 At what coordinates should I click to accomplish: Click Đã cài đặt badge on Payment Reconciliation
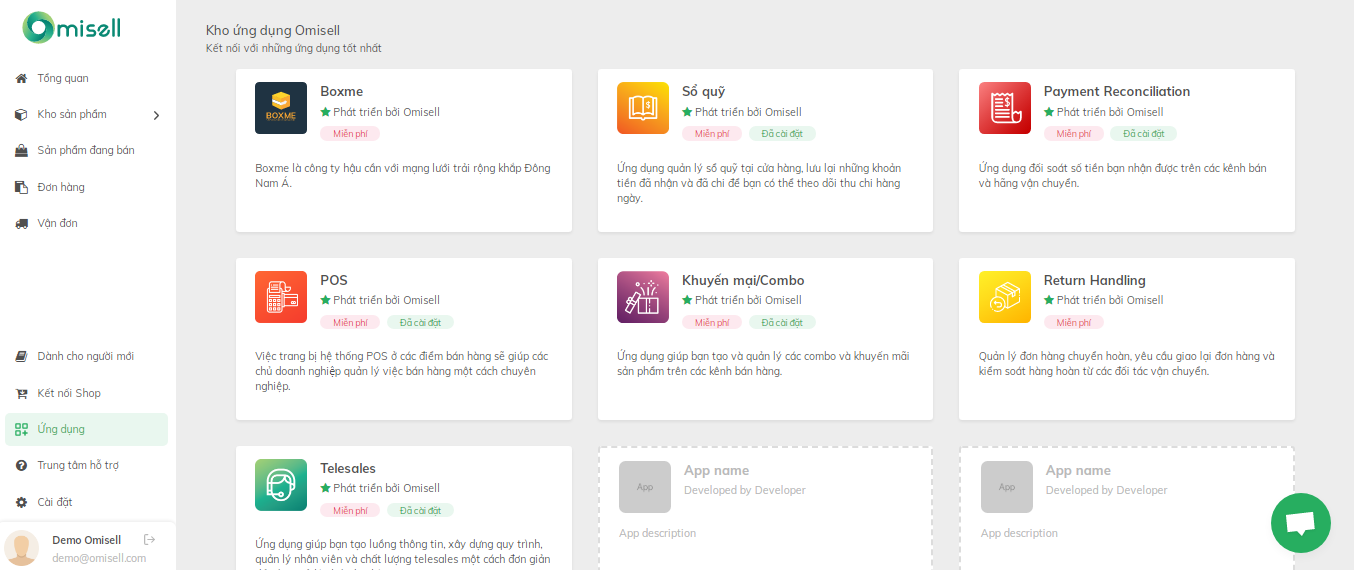pos(1144,134)
